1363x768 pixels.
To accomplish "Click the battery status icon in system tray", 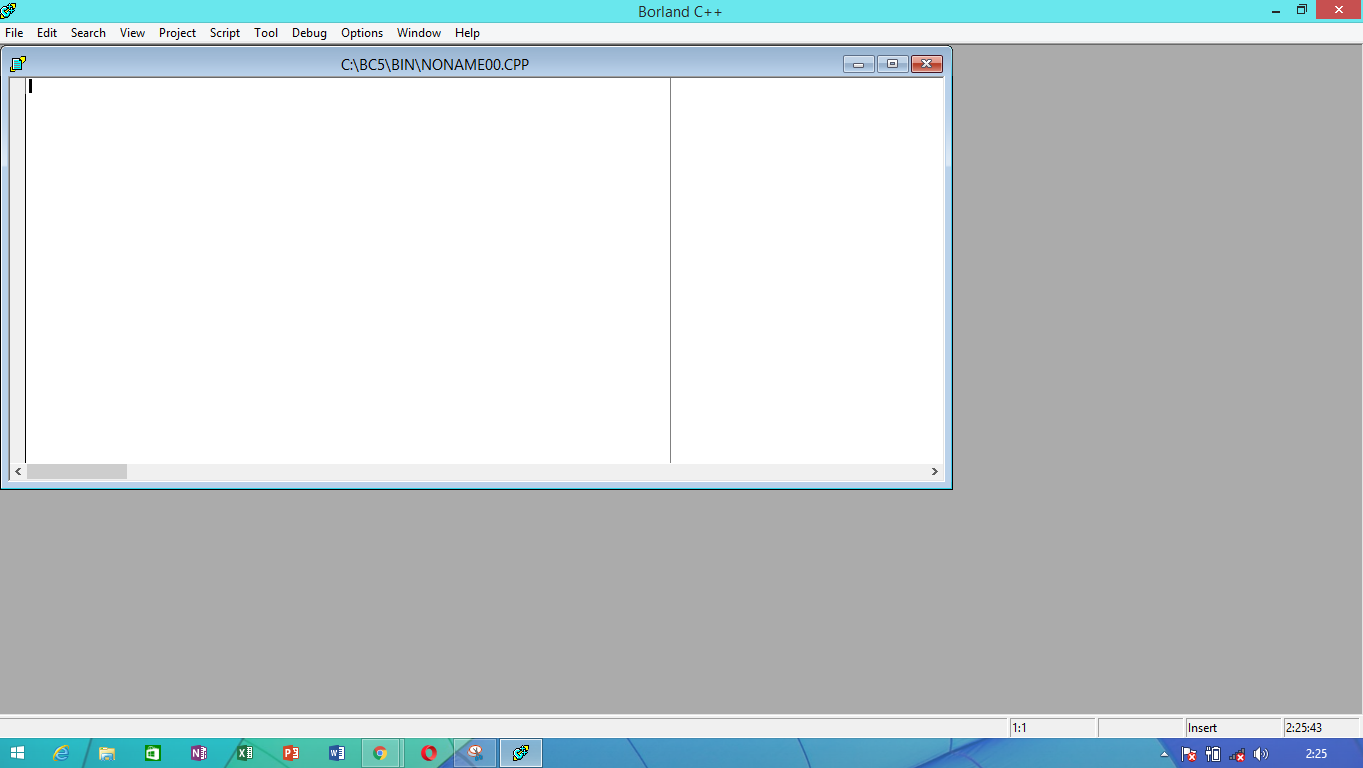I will pos(1214,753).
